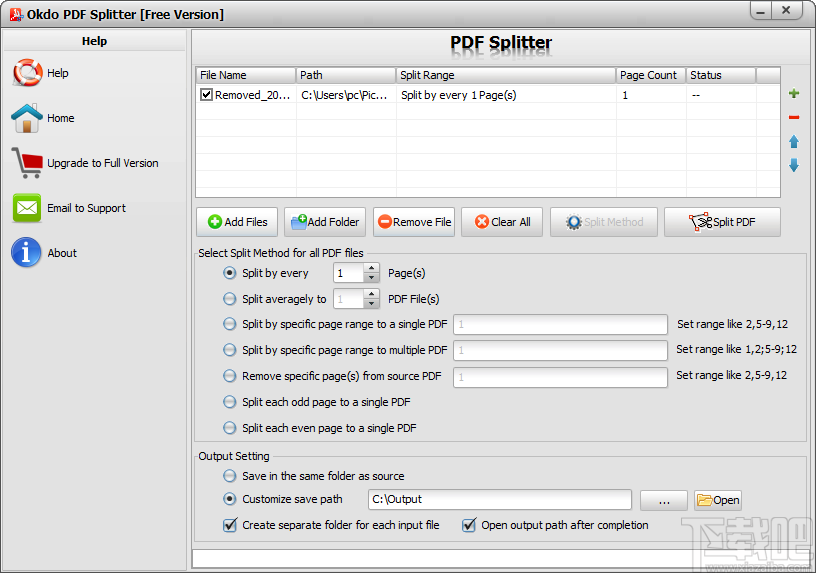Image resolution: width=816 pixels, height=573 pixels.
Task: Click the Okdo PDF Splitter title bar icon
Action: [x=16, y=15]
